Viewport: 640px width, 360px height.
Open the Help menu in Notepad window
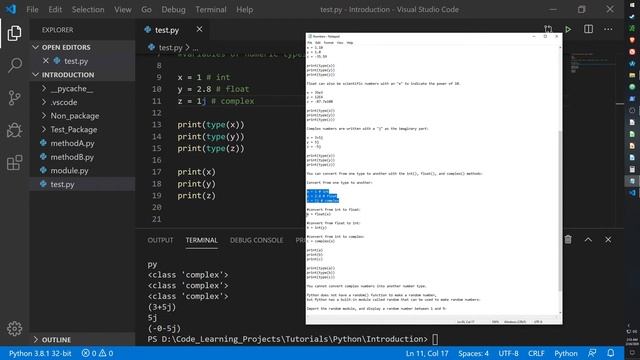349,42
